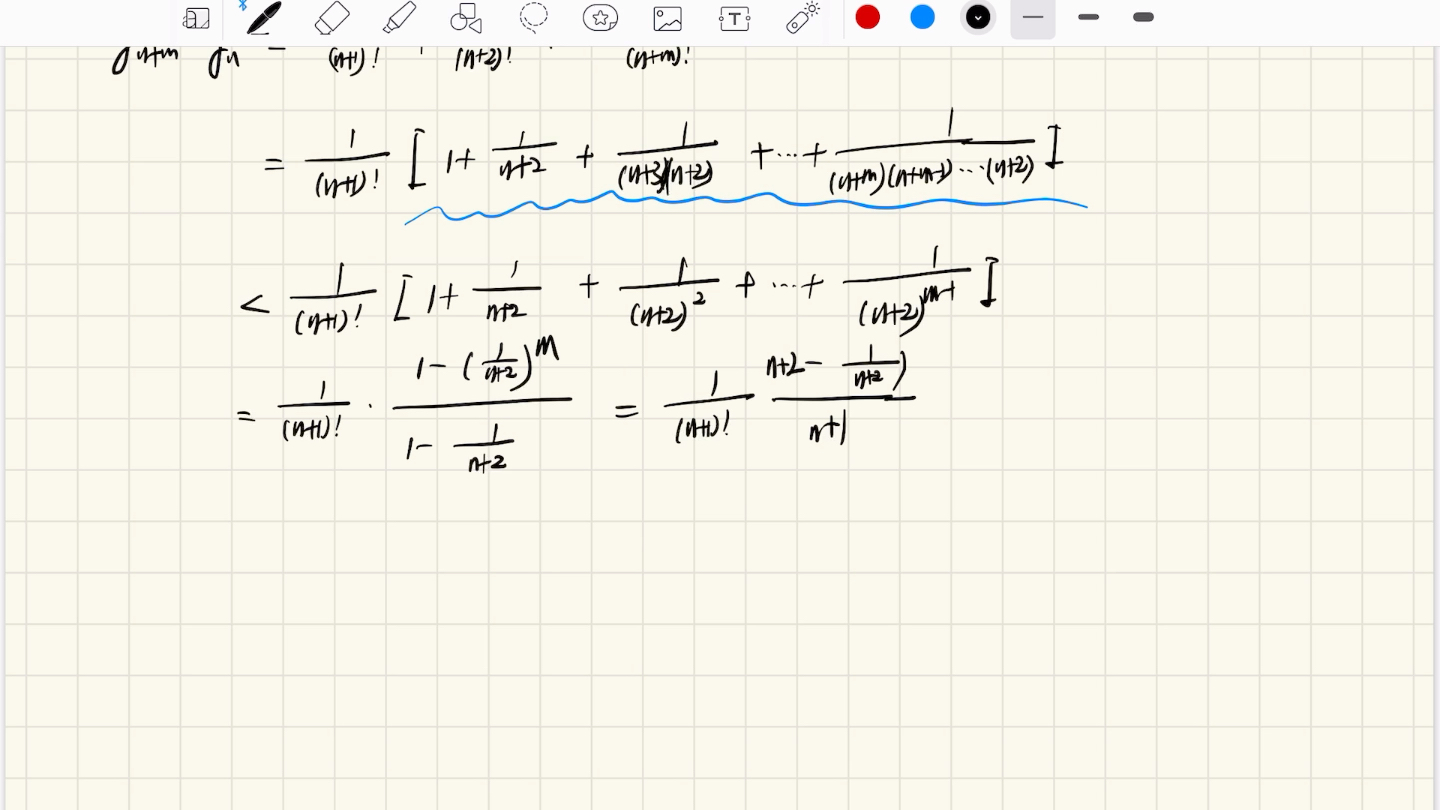Select the Pen tool
This screenshot has height=810, width=1440.
coord(264,18)
